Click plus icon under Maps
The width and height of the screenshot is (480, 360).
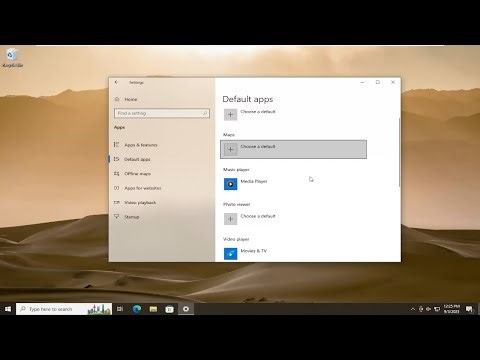pos(230,149)
